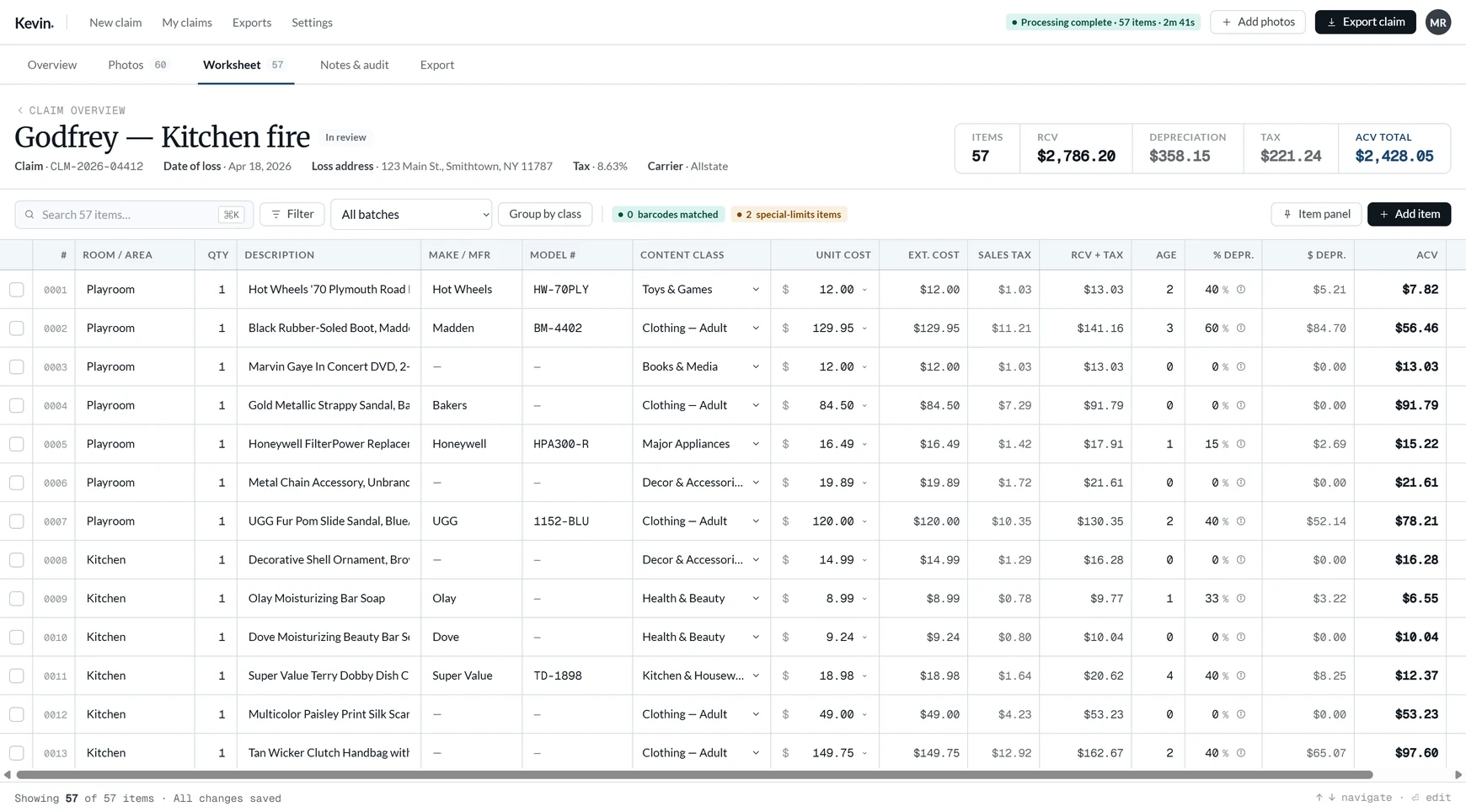Change Books & Media content class
1466x812 pixels.
(x=700, y=367)
